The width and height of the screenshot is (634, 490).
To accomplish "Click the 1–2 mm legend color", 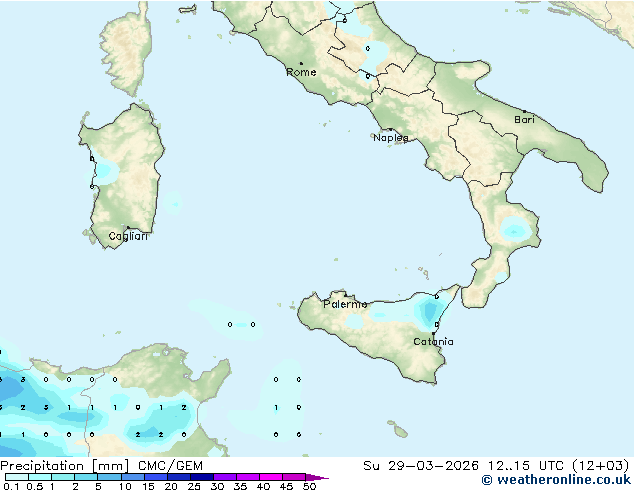I will coord(63,477).
